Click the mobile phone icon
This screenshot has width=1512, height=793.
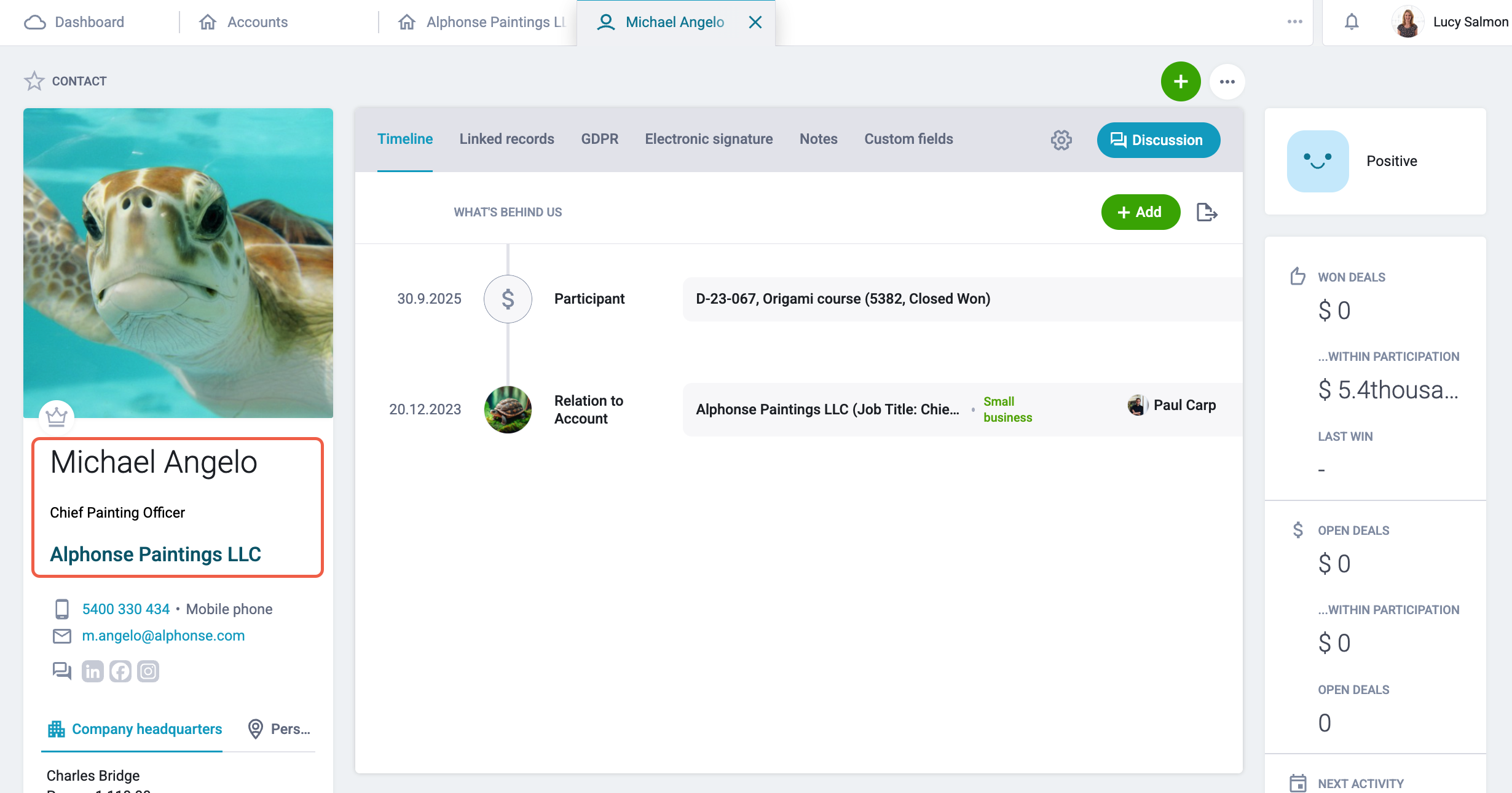coord(61,609)
